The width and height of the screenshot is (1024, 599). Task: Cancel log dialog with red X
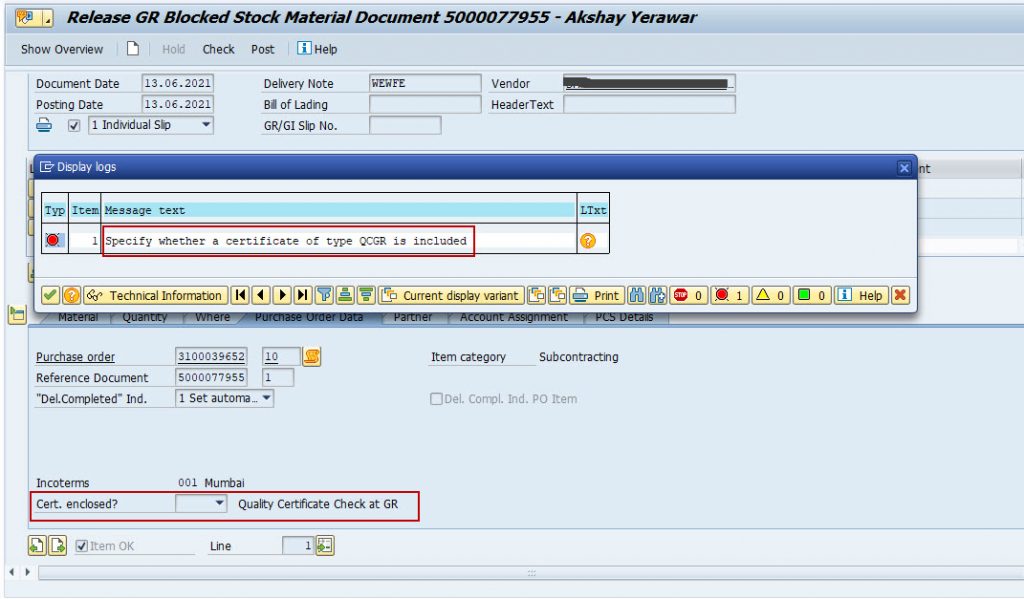[x=900, y=295]
